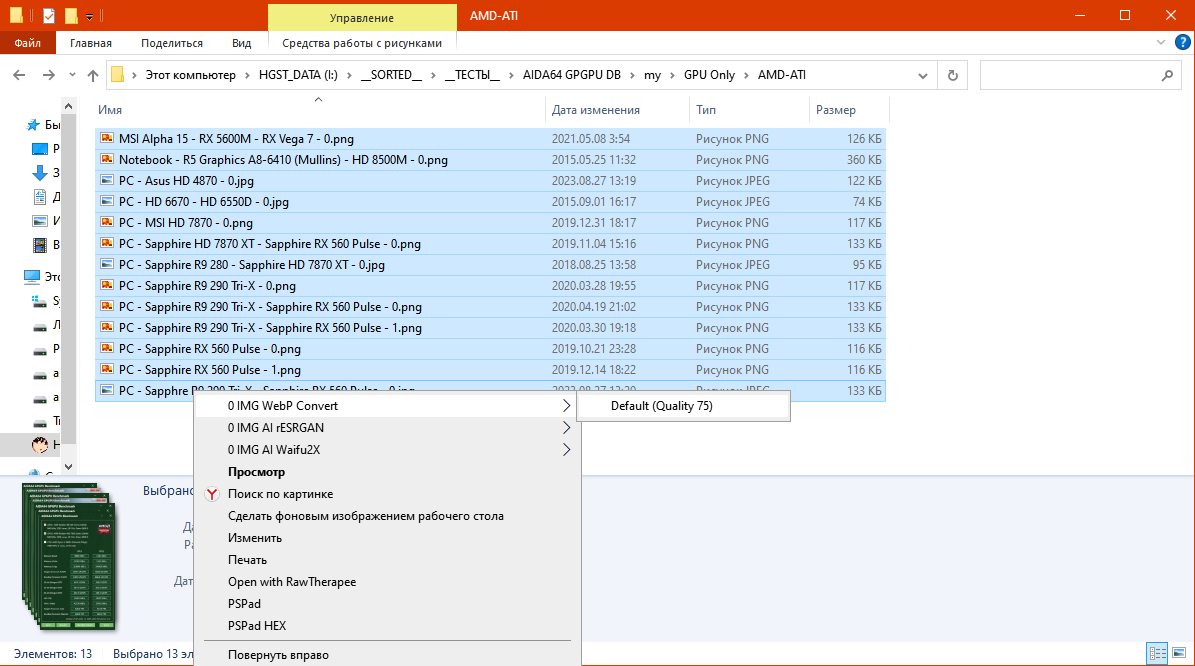Screen dimensions: 1195x666
Task: Switch to the Главная ribbon tab
Action: [x=91, y=43]
